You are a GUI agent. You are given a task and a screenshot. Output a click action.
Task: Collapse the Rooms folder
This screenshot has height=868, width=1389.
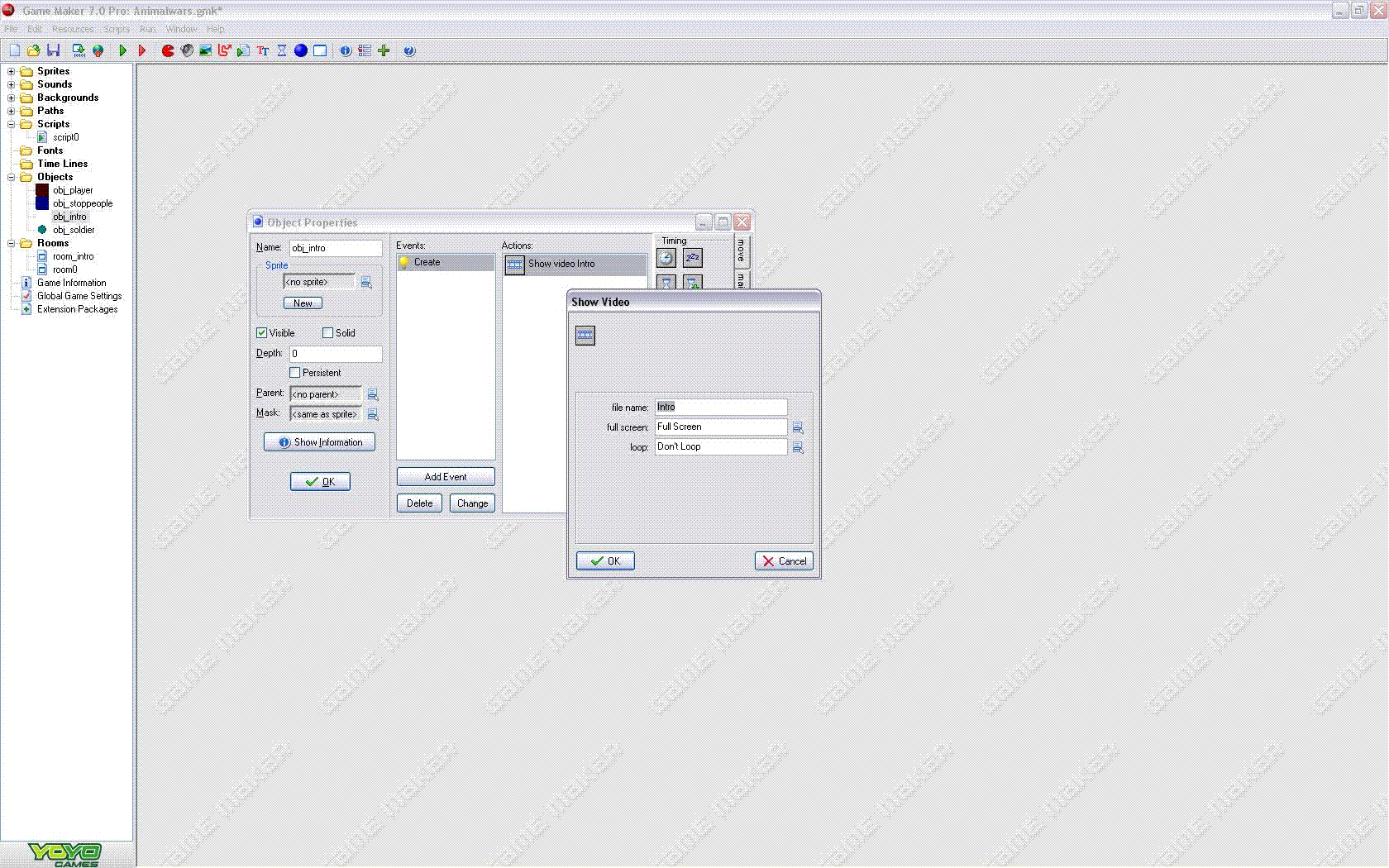tap(12, 243)
